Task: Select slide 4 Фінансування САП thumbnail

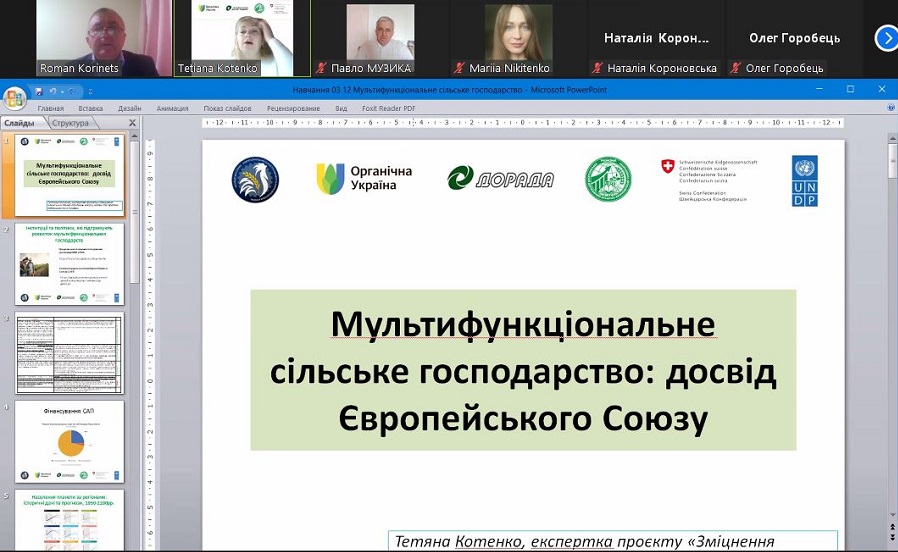Action: tap(69, 441)
